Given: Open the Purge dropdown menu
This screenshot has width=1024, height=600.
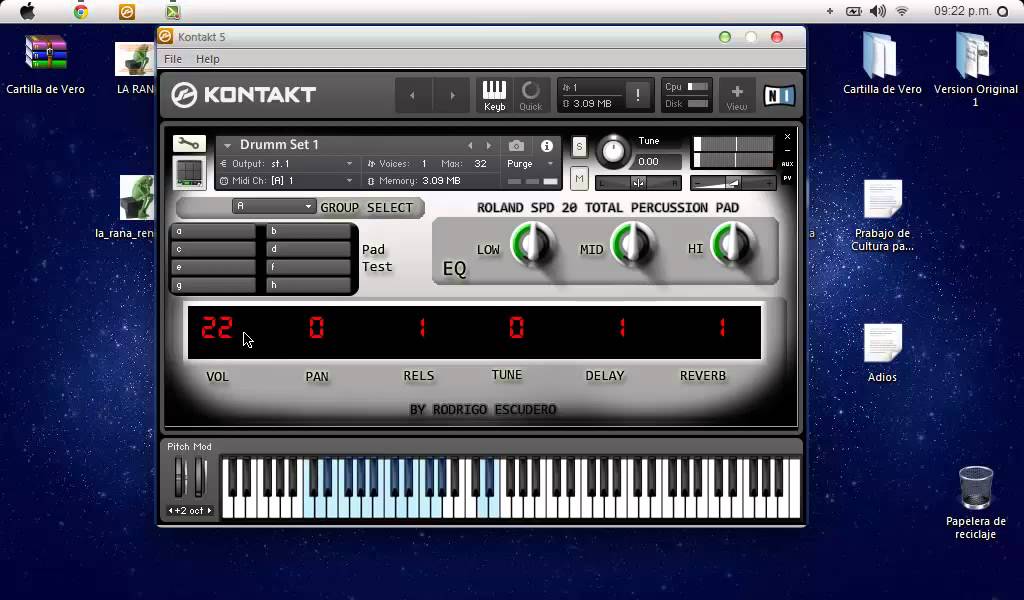Looking at the screenshot, I should [530, 164].
